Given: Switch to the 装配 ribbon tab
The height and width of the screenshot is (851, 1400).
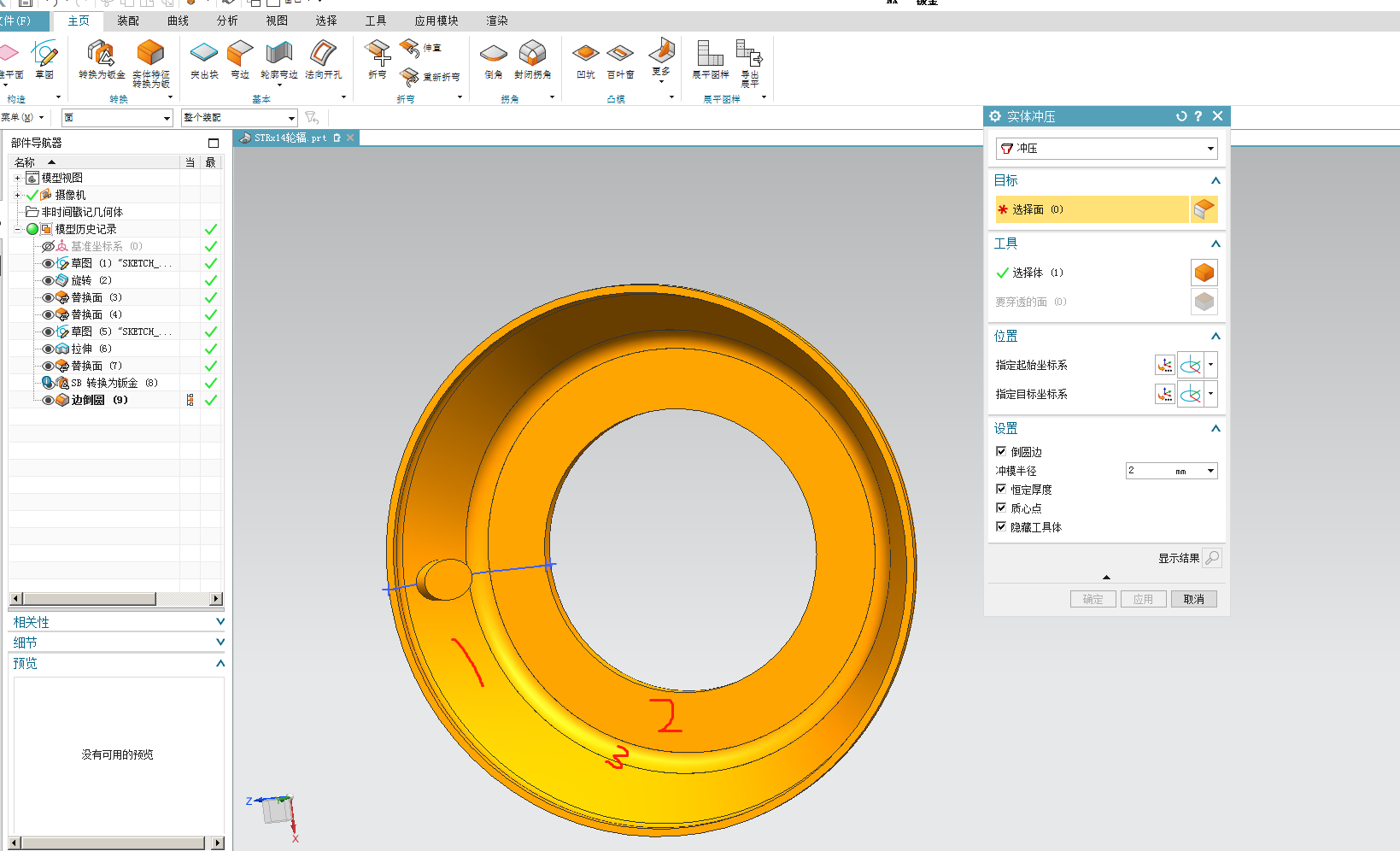Looking at the screenshot, I should coord(128,21).
